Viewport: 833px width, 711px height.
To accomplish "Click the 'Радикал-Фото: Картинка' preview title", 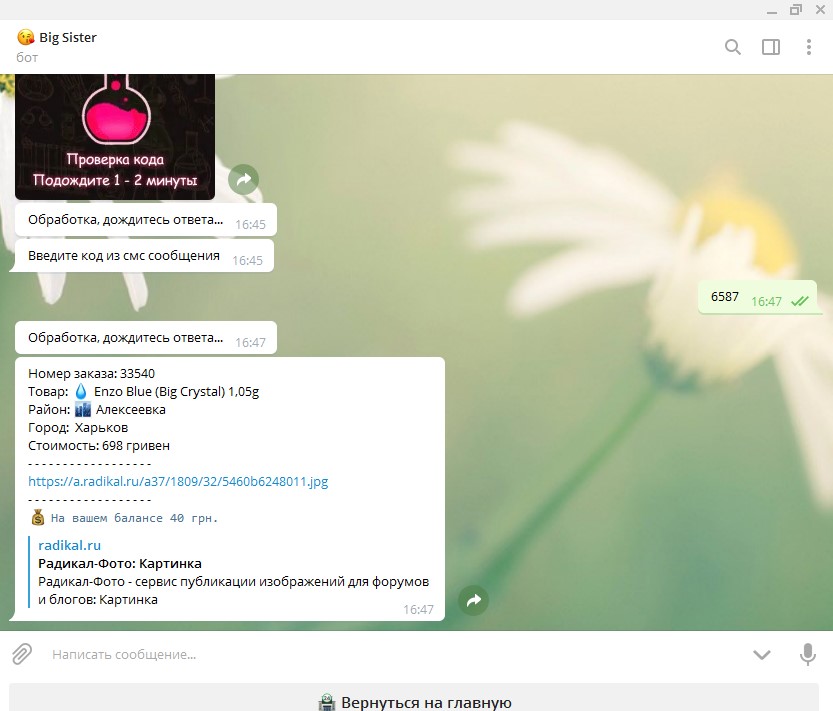I will [119, 563].
